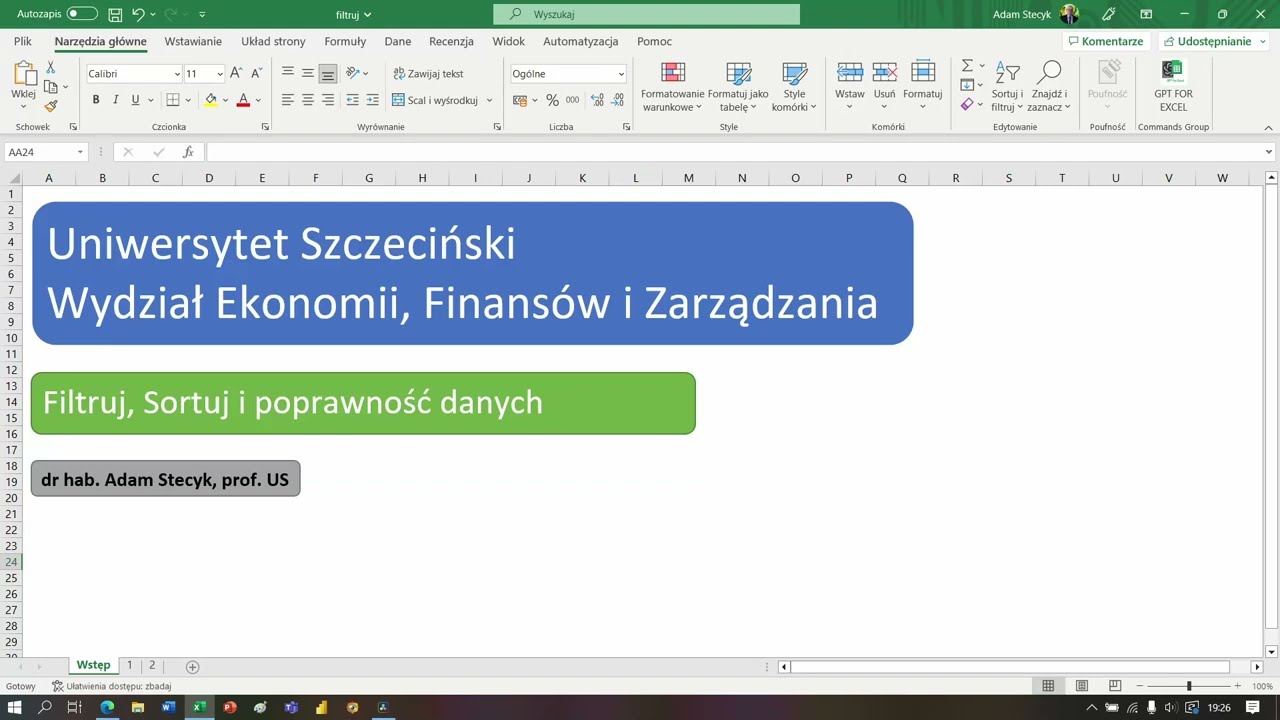This screenshot has width=1280, height=720.
Task: Click the Format Painter brush icon
Action: click(51, 106)
